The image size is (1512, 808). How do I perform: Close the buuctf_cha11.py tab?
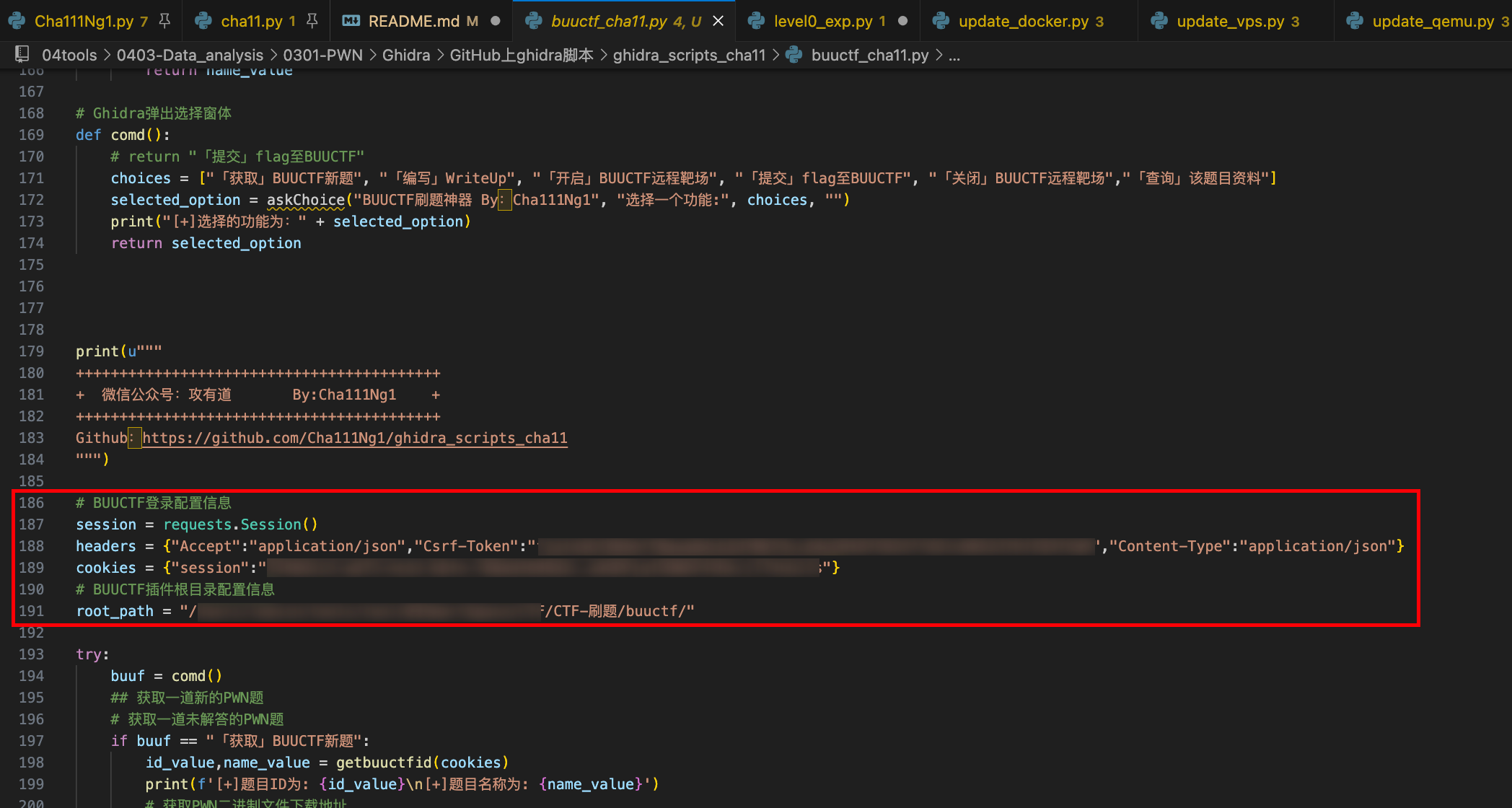click(718, 21)
